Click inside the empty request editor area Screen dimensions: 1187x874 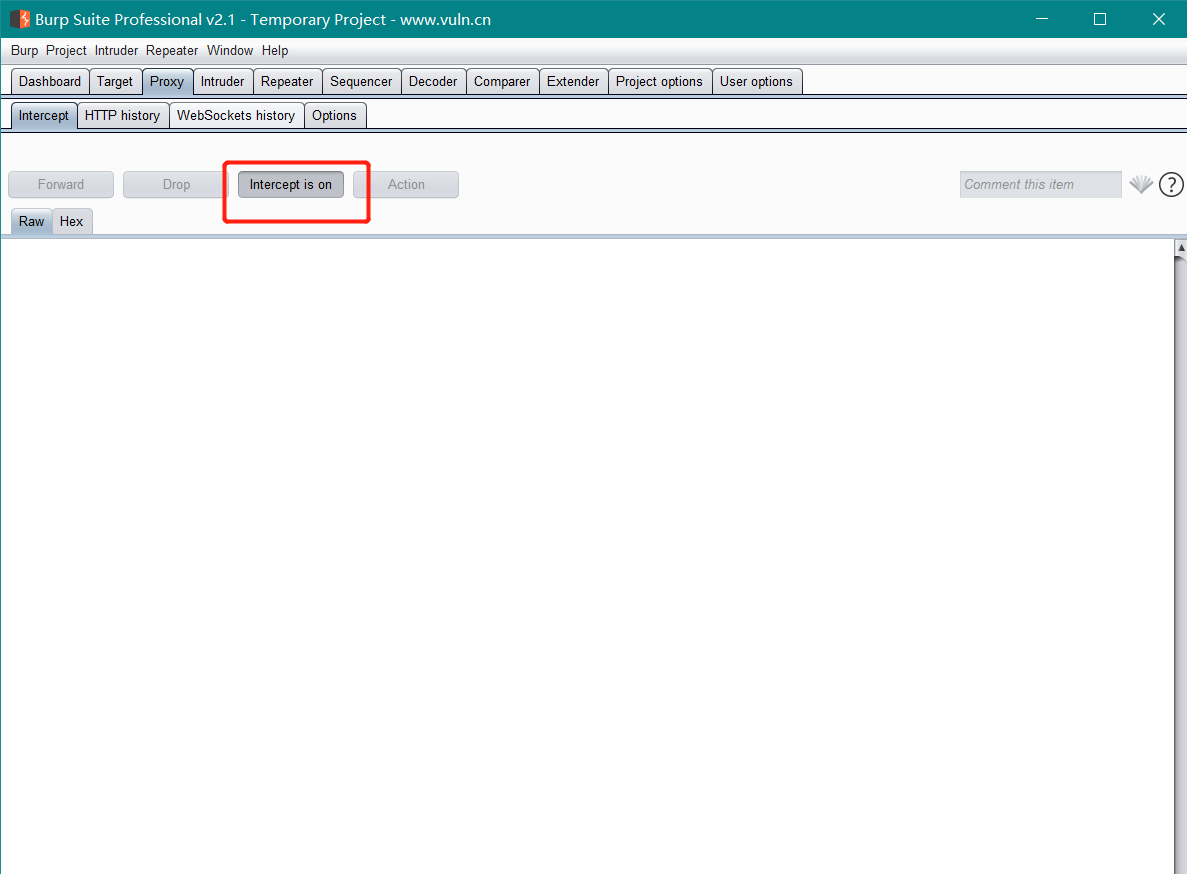pyautogui.click(x=587, y=556)
